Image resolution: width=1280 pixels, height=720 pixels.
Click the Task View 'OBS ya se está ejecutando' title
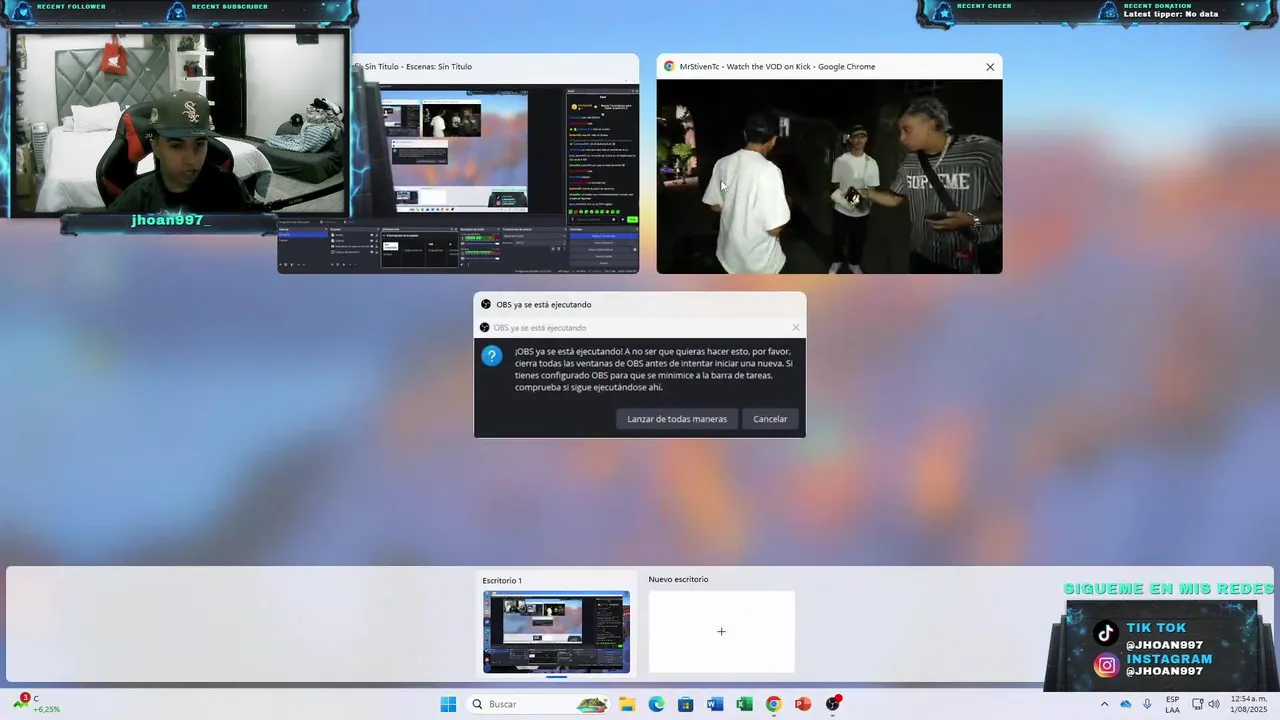544,305
